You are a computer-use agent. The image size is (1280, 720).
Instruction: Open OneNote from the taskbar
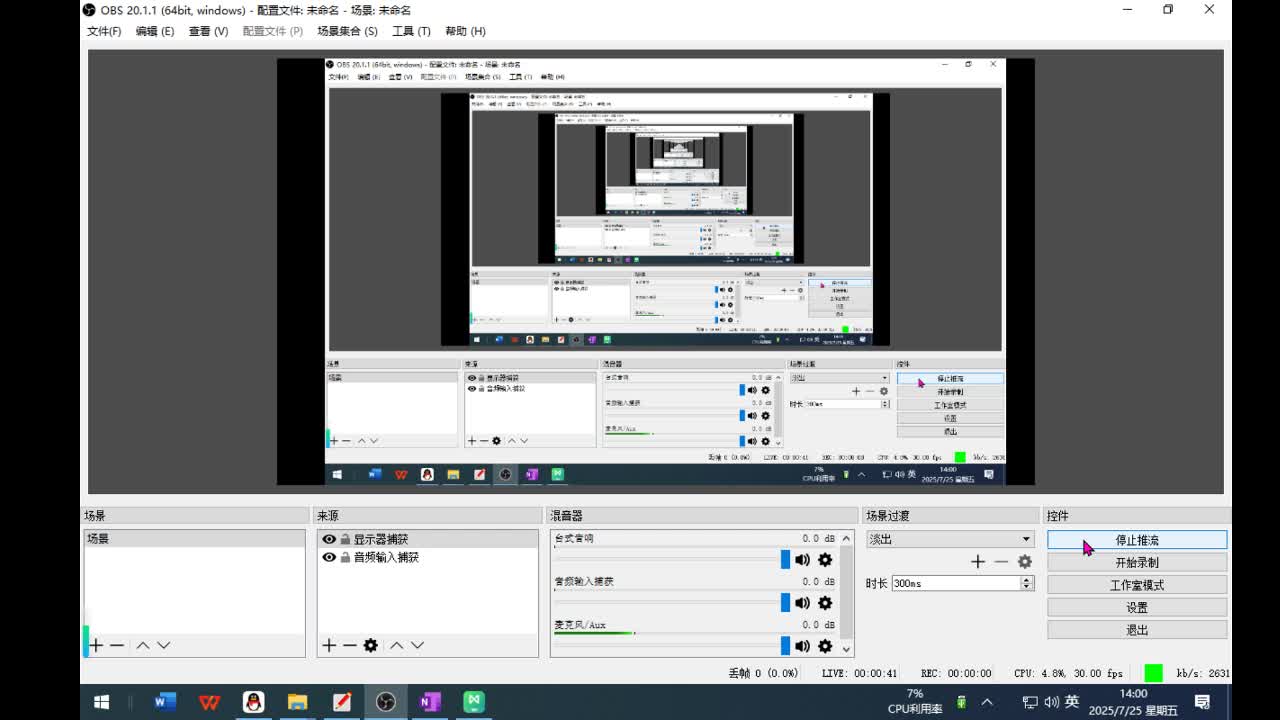pos(430,702)
